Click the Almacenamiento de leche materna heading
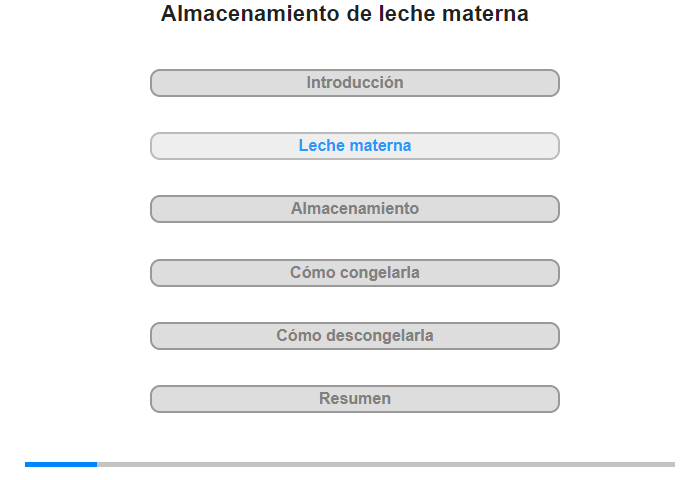 [345, 14]
